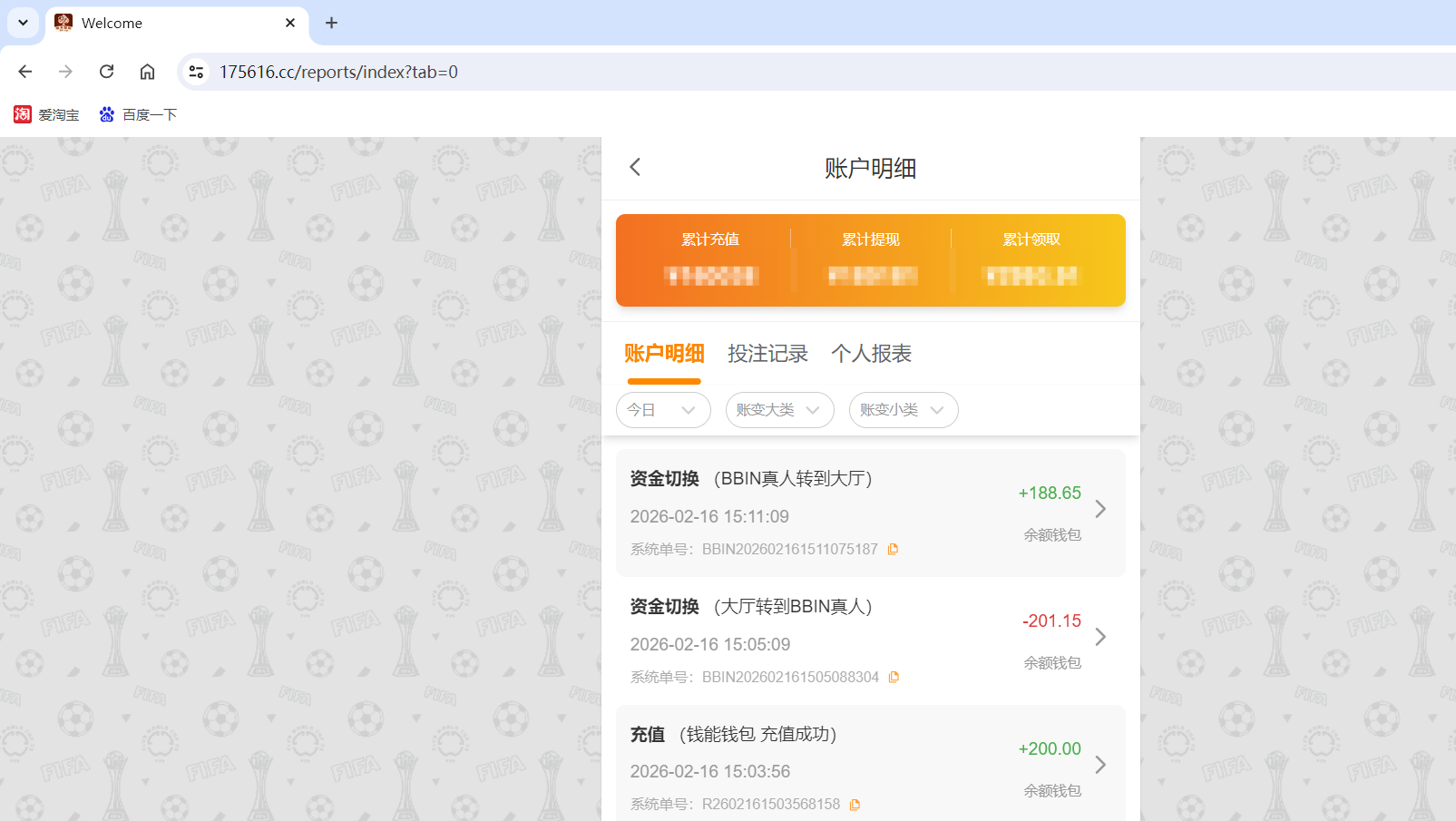Tap the back arrow on the 账户明细 page
This screenshot has width=1456, height=821.
click(x=634, y=167)
